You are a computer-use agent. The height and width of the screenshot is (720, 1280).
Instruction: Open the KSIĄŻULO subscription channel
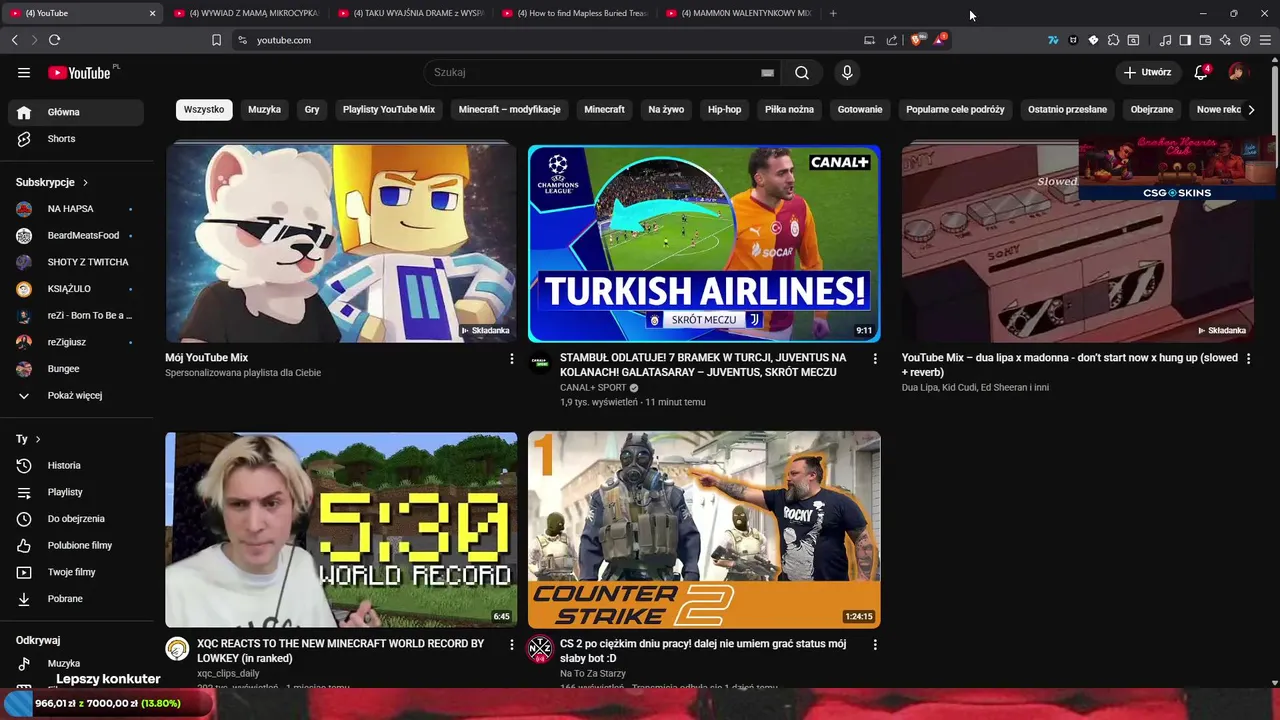click(76, 289)
